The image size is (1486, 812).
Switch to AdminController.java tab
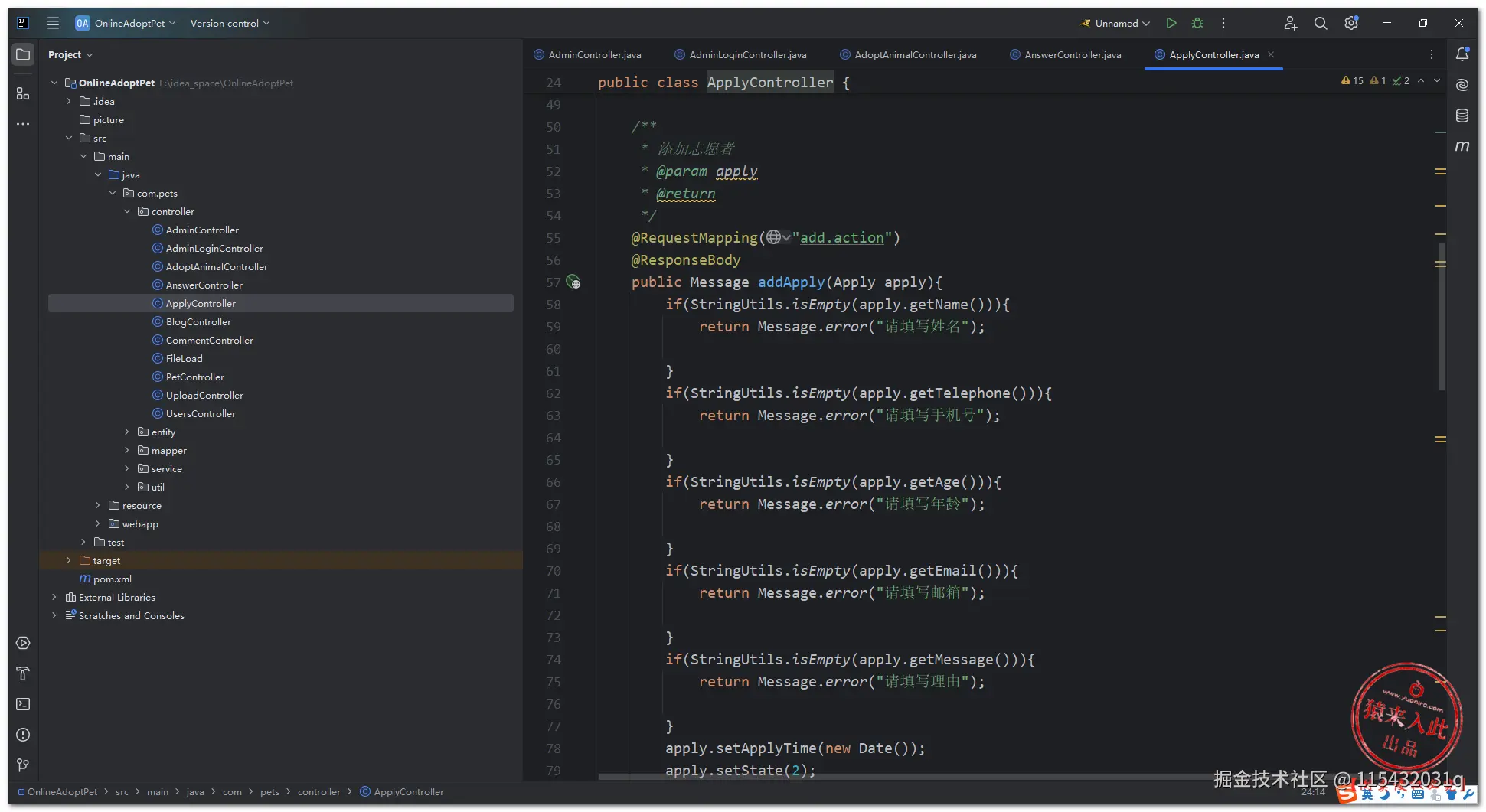pyautogui.click(x=587, y=54)
